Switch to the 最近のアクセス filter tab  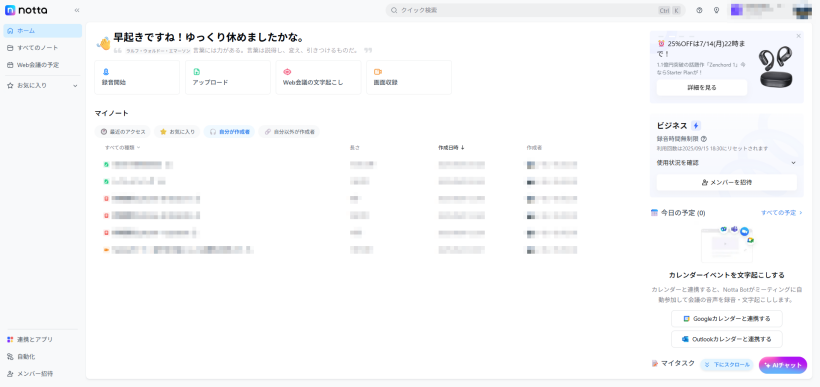pyautogui.click(x=123, y=132)
